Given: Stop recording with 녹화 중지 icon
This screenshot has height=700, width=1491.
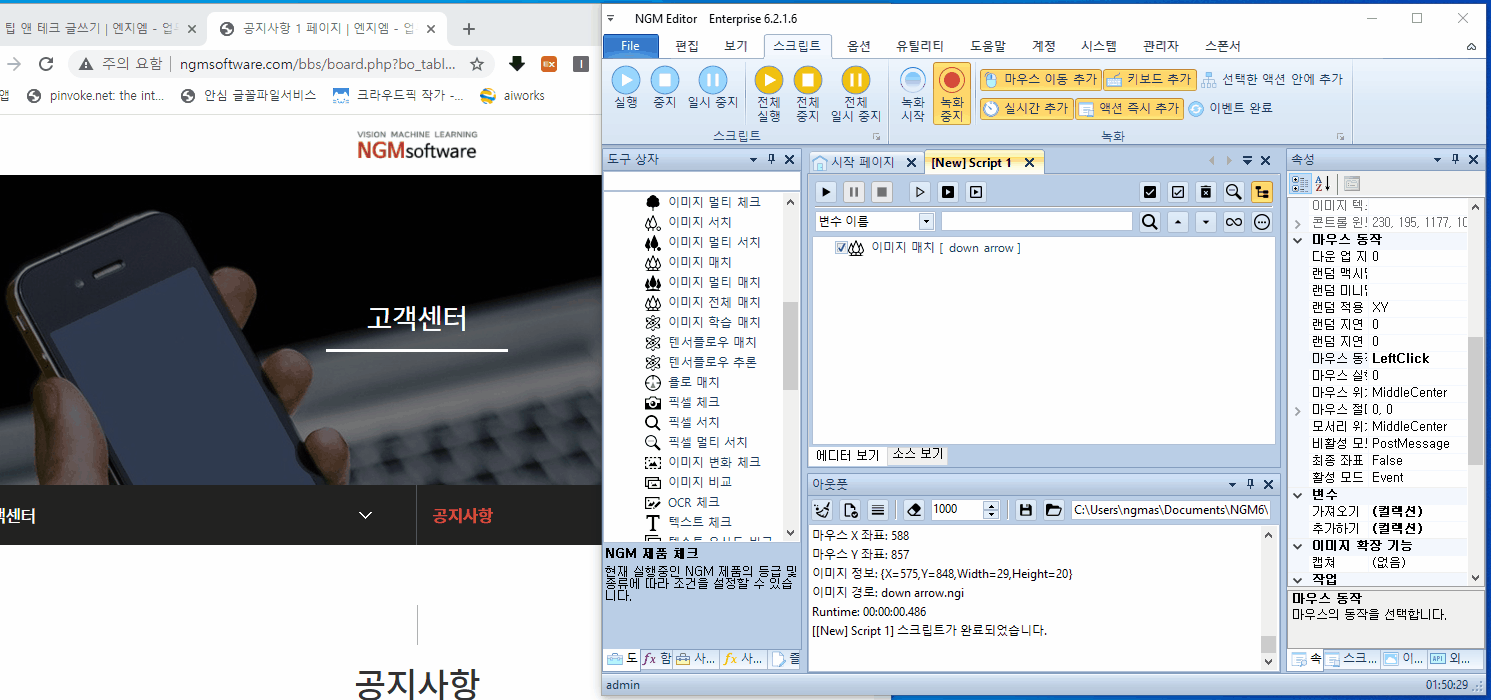Looking at the screenshot, I should pyautogui.click(x=952, y=80).
